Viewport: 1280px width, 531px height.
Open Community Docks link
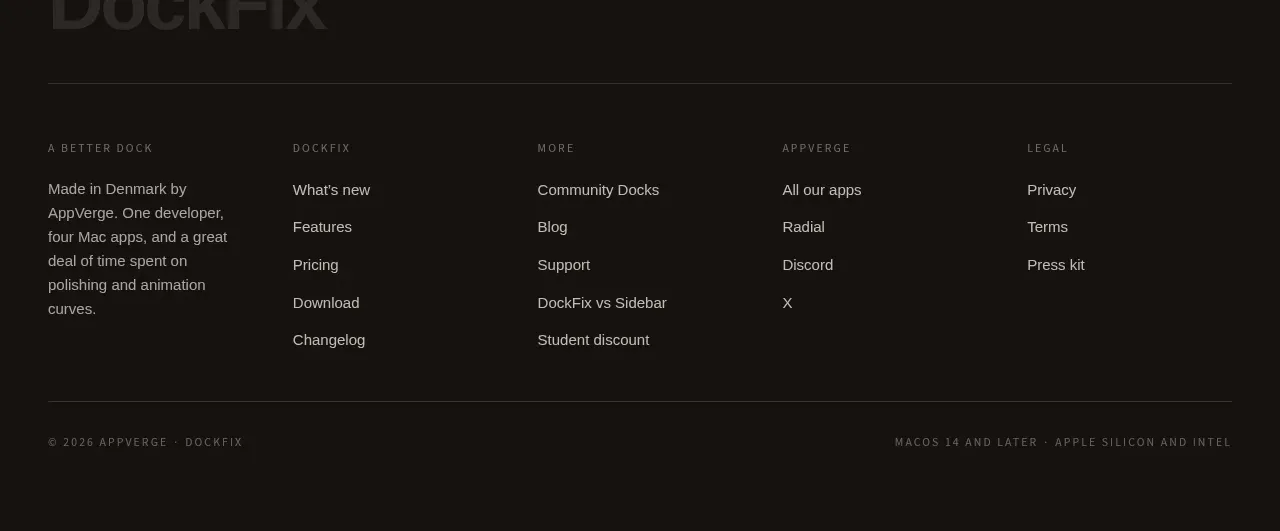click(x=598, y=190)
